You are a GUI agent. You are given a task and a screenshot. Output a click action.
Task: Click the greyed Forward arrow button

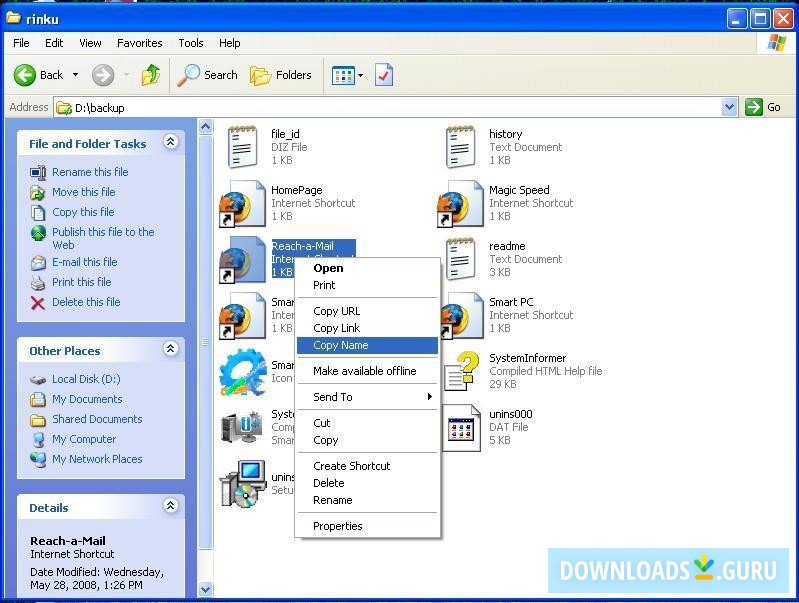[103, 75]
